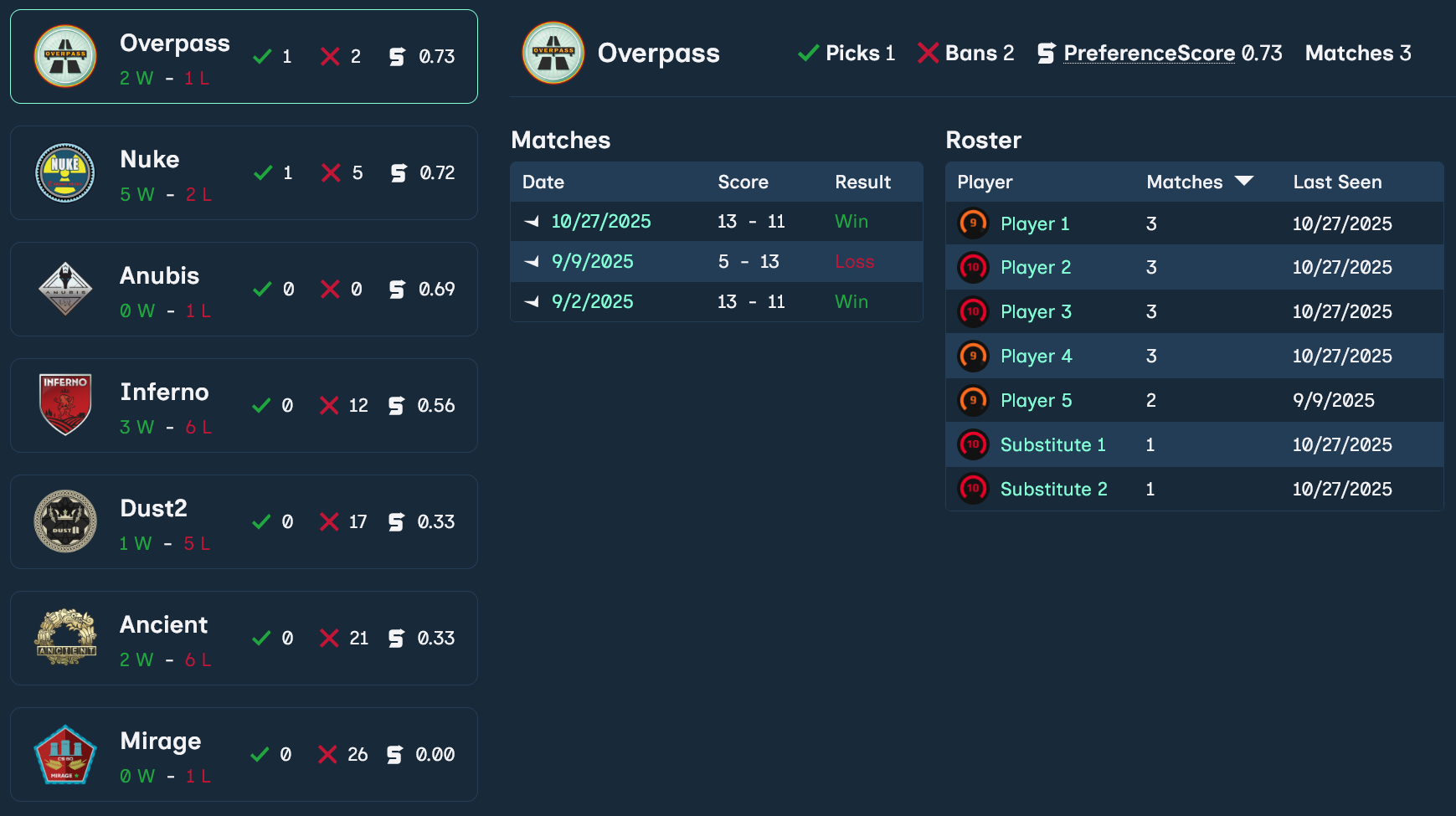Switch to the Nuke map card

(243, 172)
